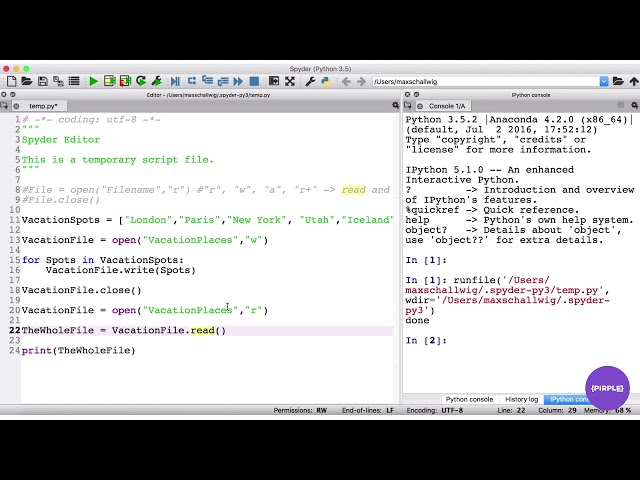Start debugging the file
Viewport: 640px width, 480px height.
pyautogui.click(x=175, y=81)
